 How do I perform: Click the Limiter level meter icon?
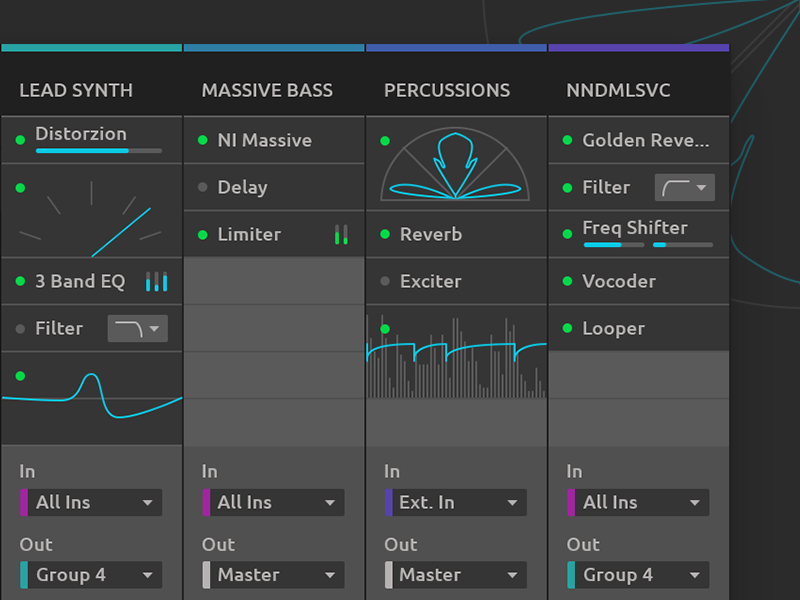coord(341,234)
